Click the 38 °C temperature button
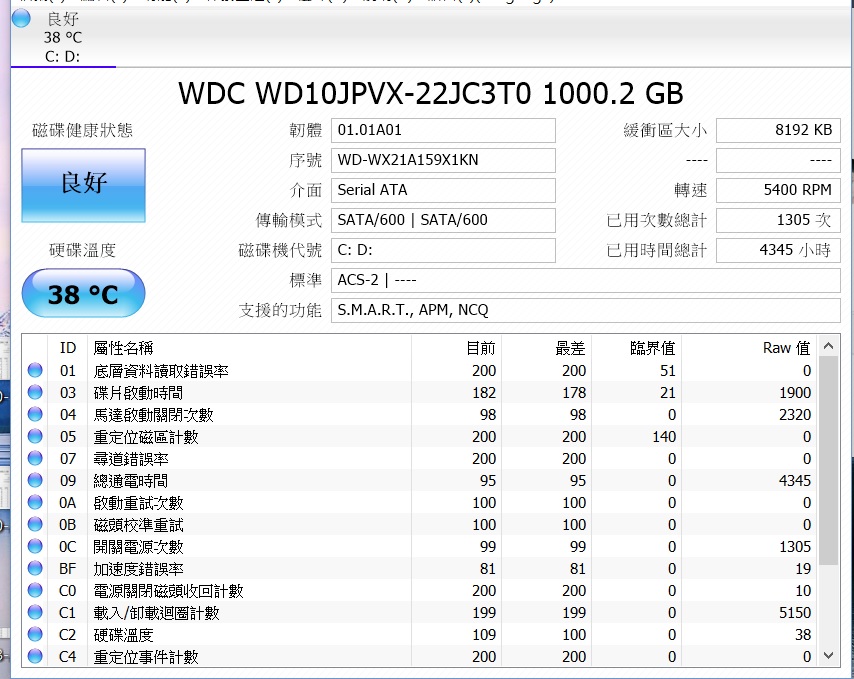854x679 pixels. (x=83, y=293)
